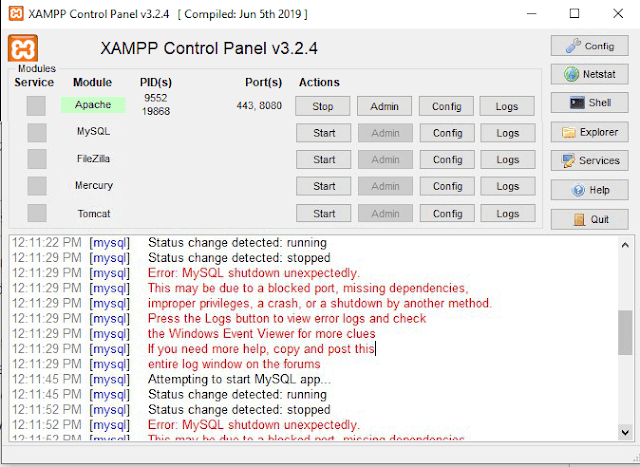The image size is (640, 467).
Task: Click the XAMPP logo in the panel header
Action: click(23, 48)
